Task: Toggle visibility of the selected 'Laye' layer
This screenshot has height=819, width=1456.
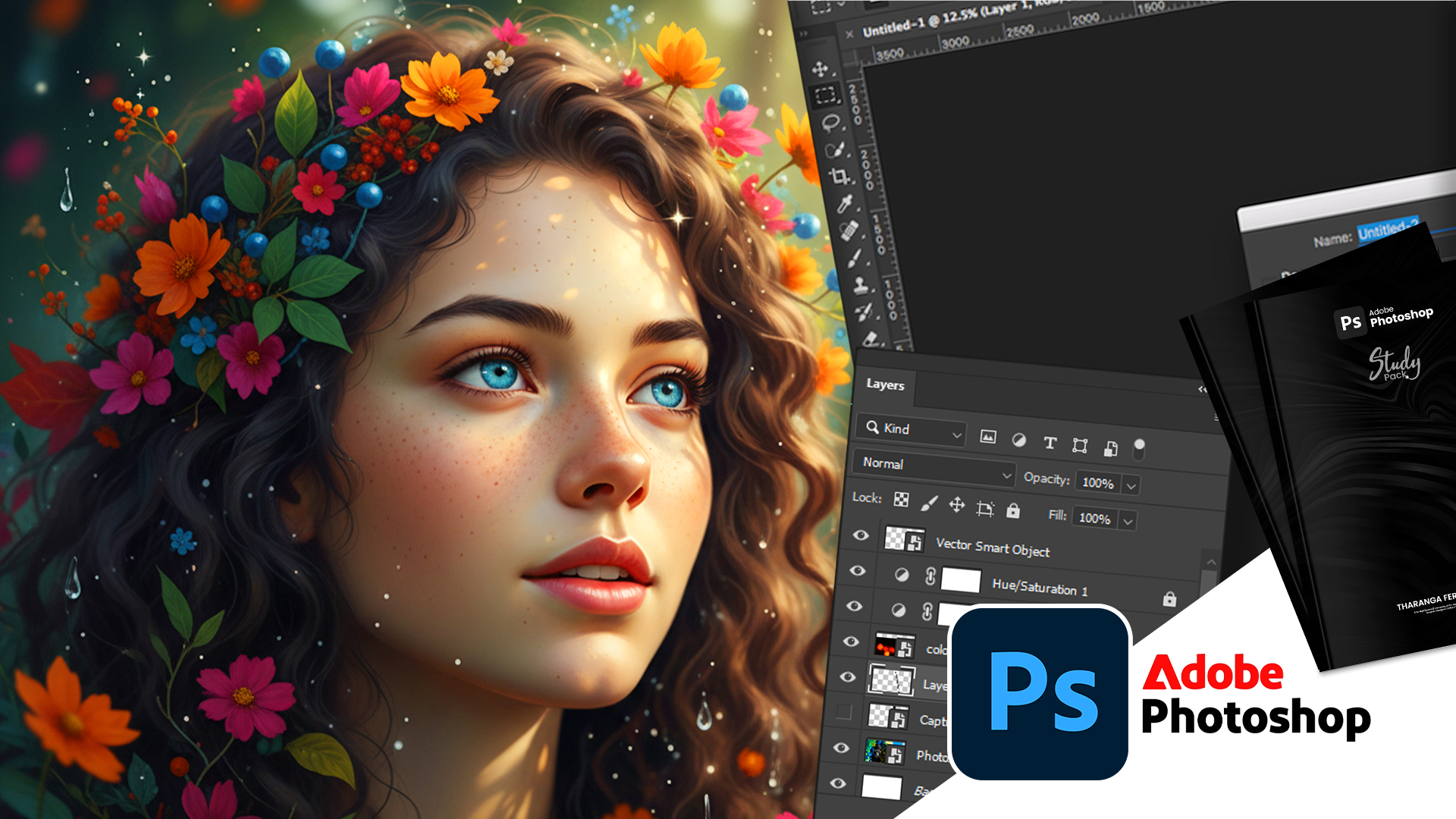Action: coord(848,676)
